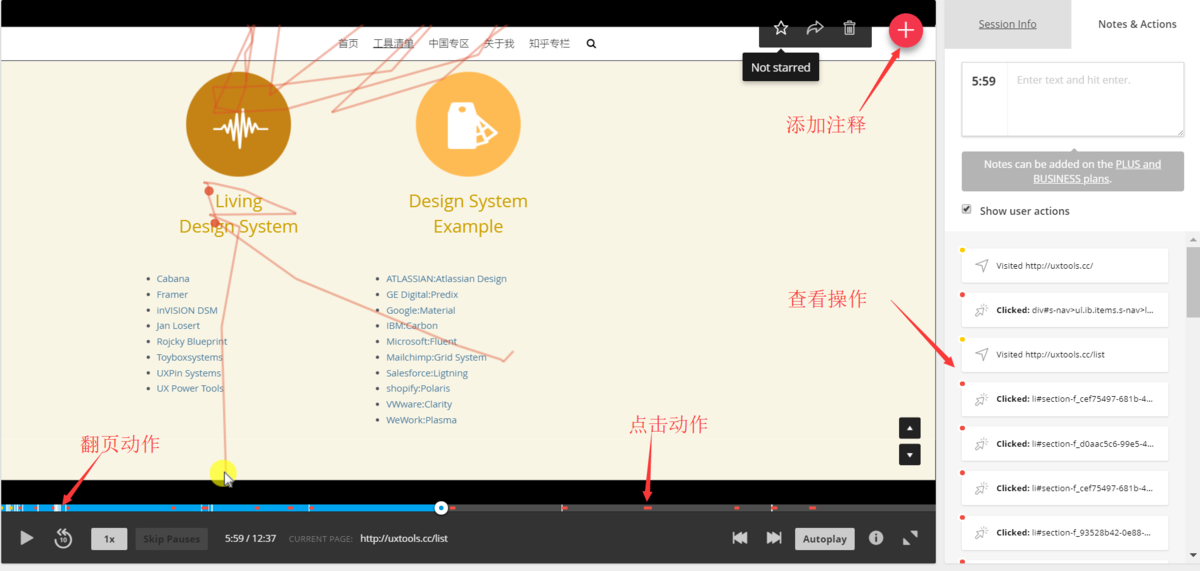Screen dimensions: 1200x571
Task: Change playback speed with the 1x button
Action: click(x=109, y=539)
